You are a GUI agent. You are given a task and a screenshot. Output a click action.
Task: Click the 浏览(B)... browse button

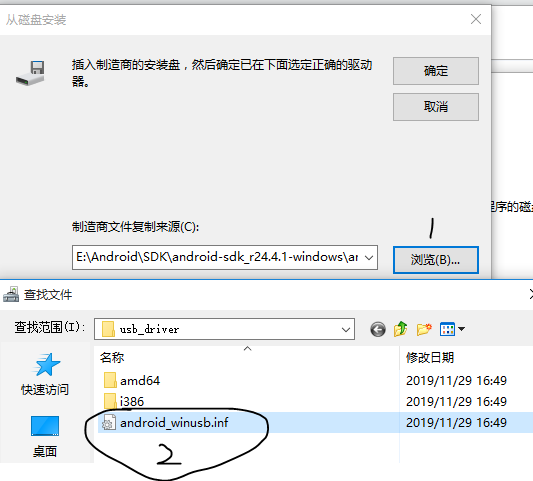coord(436,260)
